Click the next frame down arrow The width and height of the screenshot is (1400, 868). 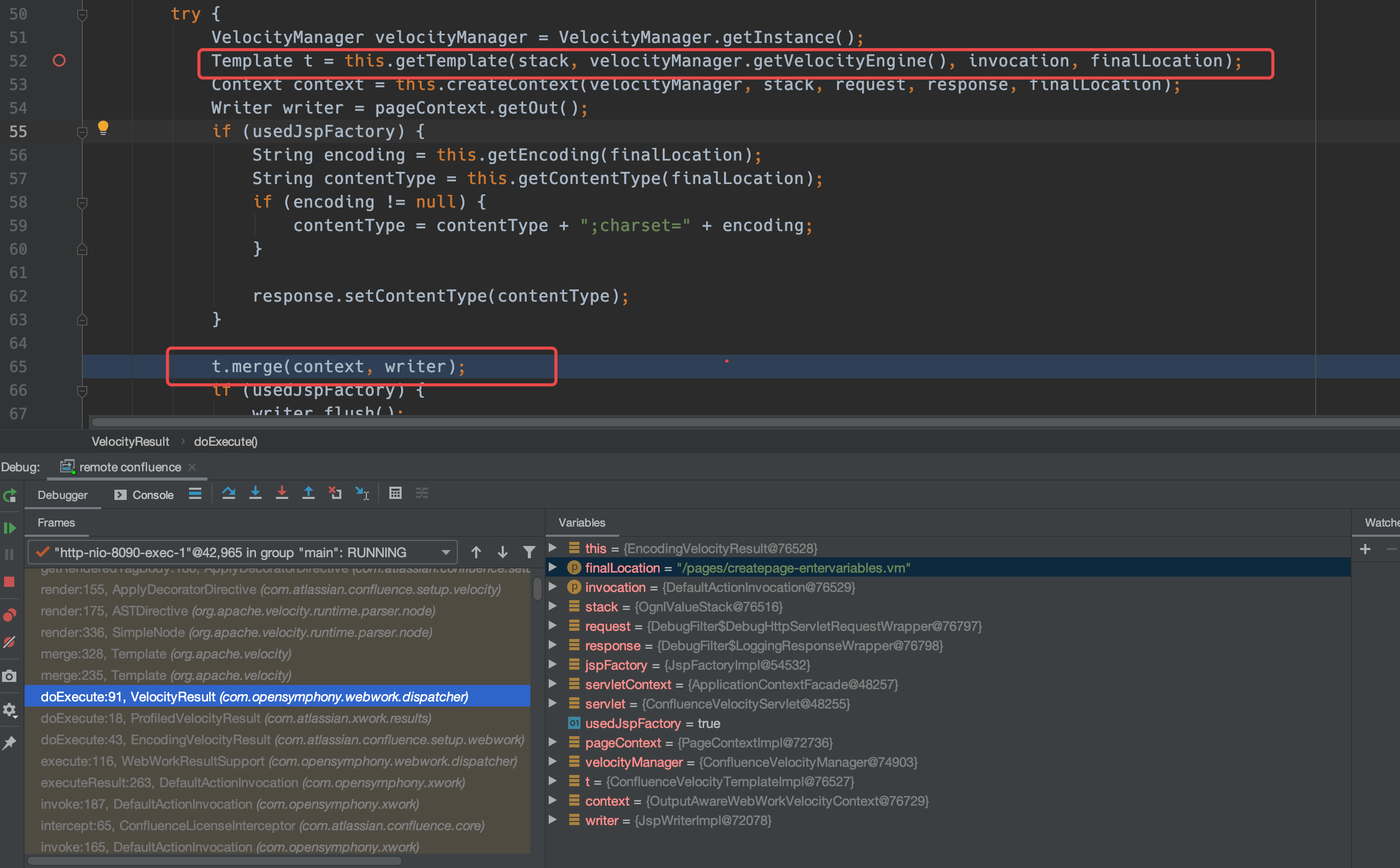tap(503, 552)
